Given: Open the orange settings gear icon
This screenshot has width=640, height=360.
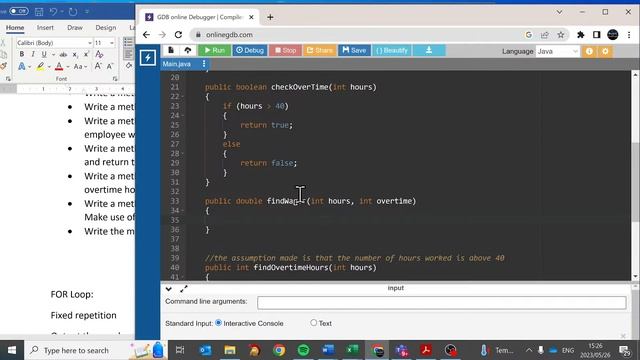Looking at the screenshot, I should [605, 51].
